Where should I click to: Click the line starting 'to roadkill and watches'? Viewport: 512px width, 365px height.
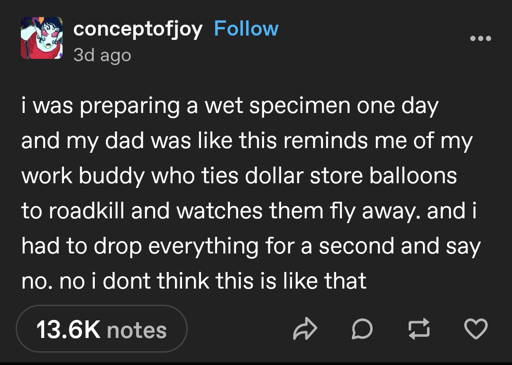(249, 211)
